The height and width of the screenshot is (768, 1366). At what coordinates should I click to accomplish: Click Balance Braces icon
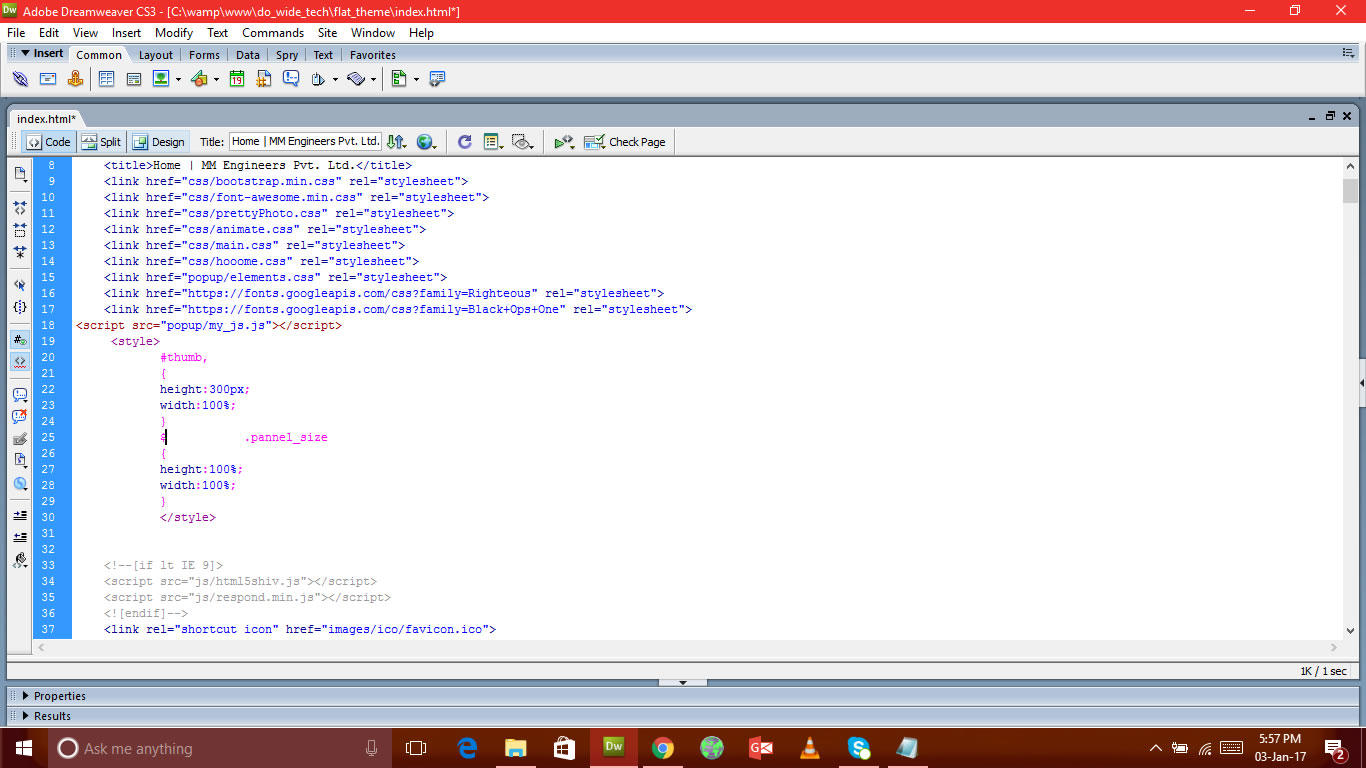click(x=20, y=307)
